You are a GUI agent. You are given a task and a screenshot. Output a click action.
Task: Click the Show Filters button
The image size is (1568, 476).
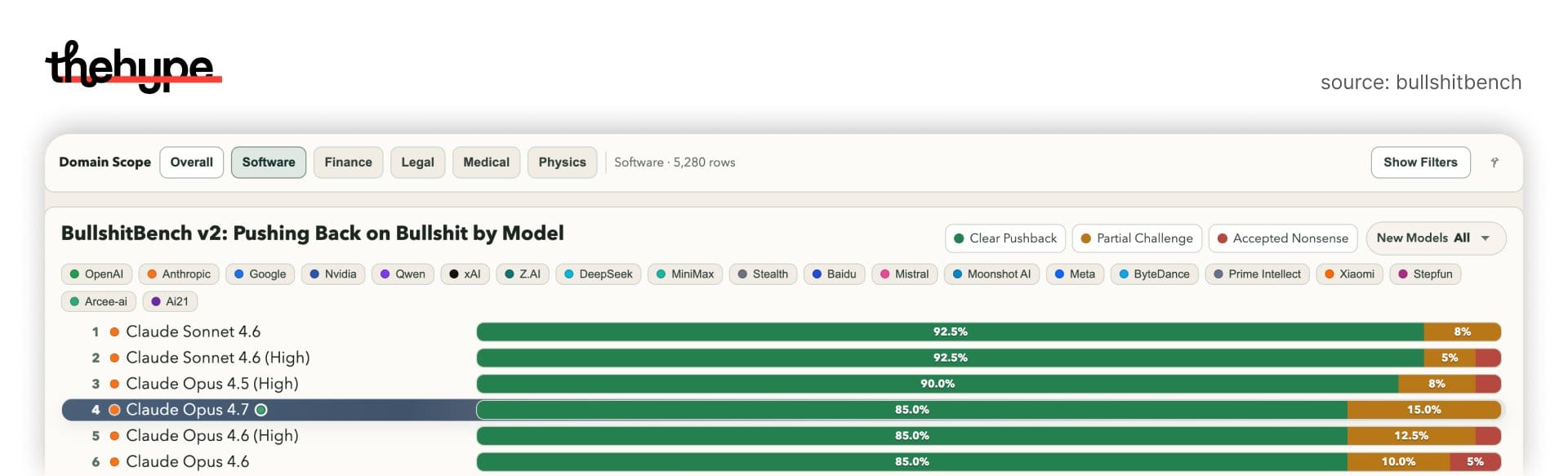1420,162
